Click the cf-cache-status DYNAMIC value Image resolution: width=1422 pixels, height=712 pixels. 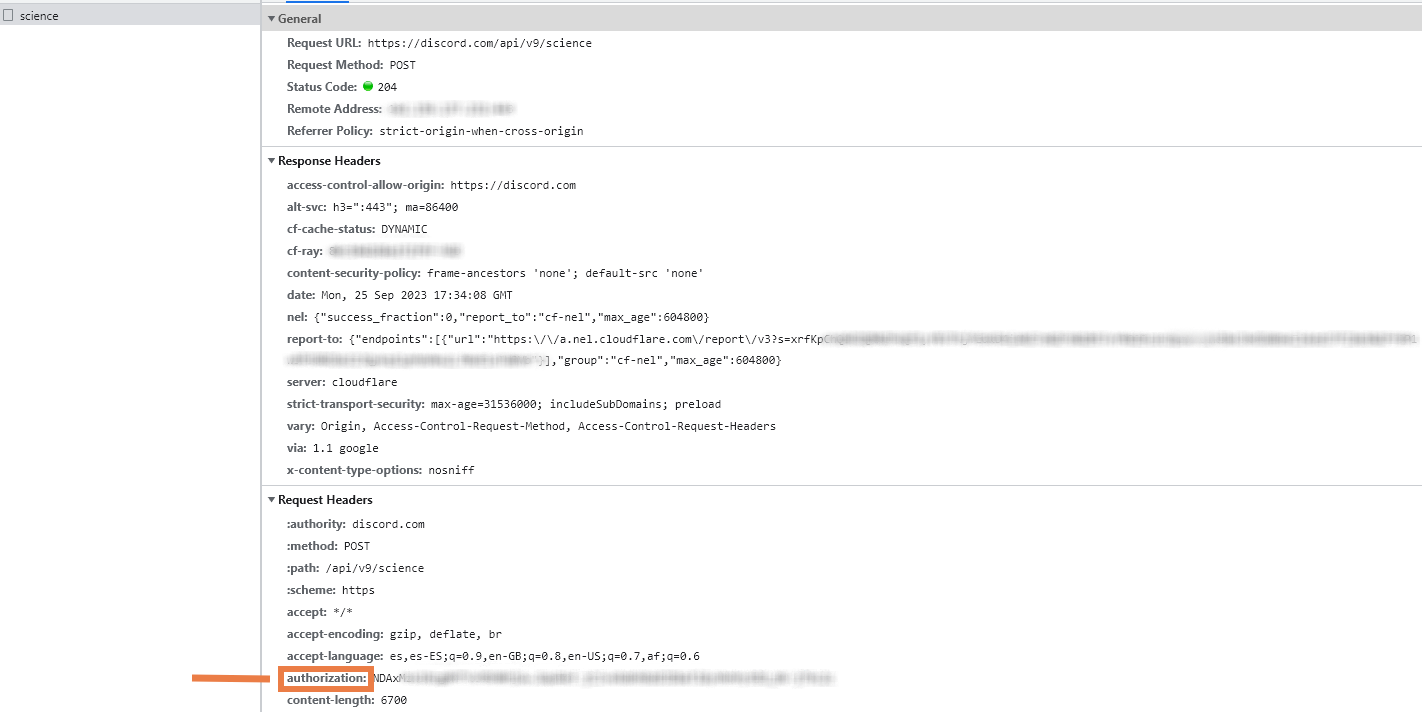pos(398,228)
